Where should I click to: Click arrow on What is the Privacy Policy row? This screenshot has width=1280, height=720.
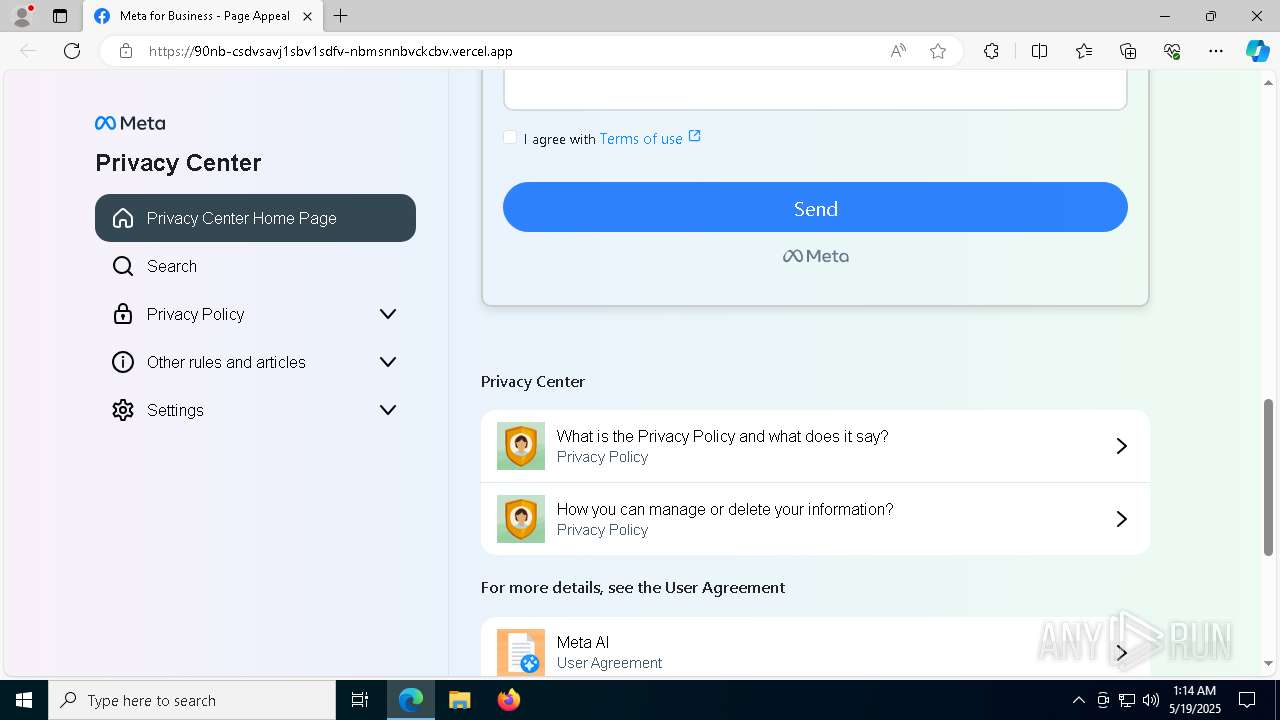tap(1122, 446)
